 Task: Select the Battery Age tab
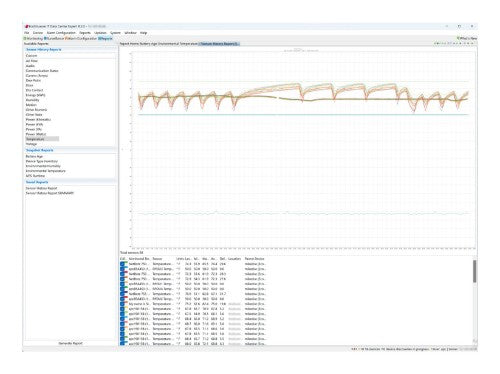point(148,44)
